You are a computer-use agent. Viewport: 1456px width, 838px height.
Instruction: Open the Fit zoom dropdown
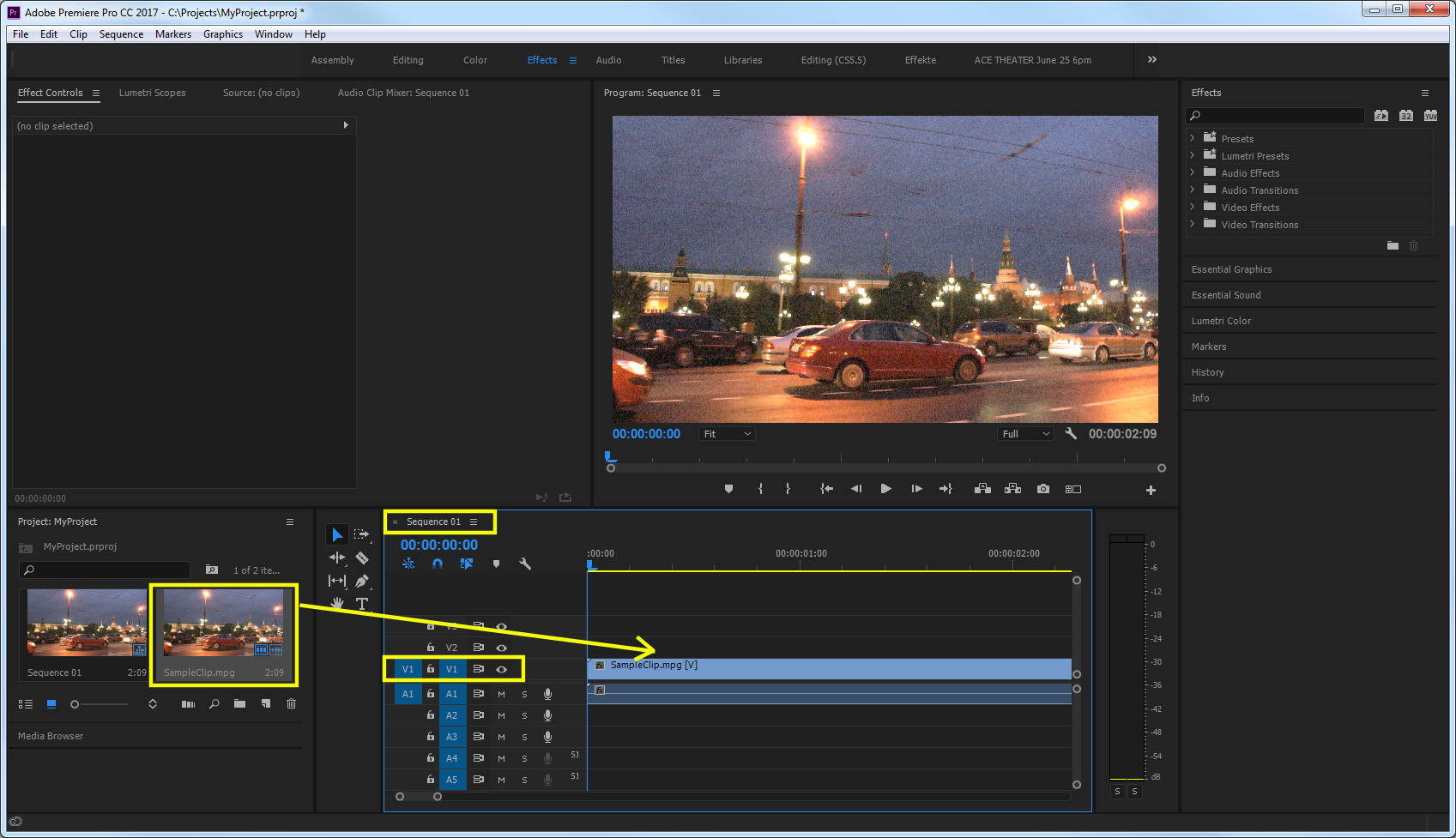click(x=726, y=433)
